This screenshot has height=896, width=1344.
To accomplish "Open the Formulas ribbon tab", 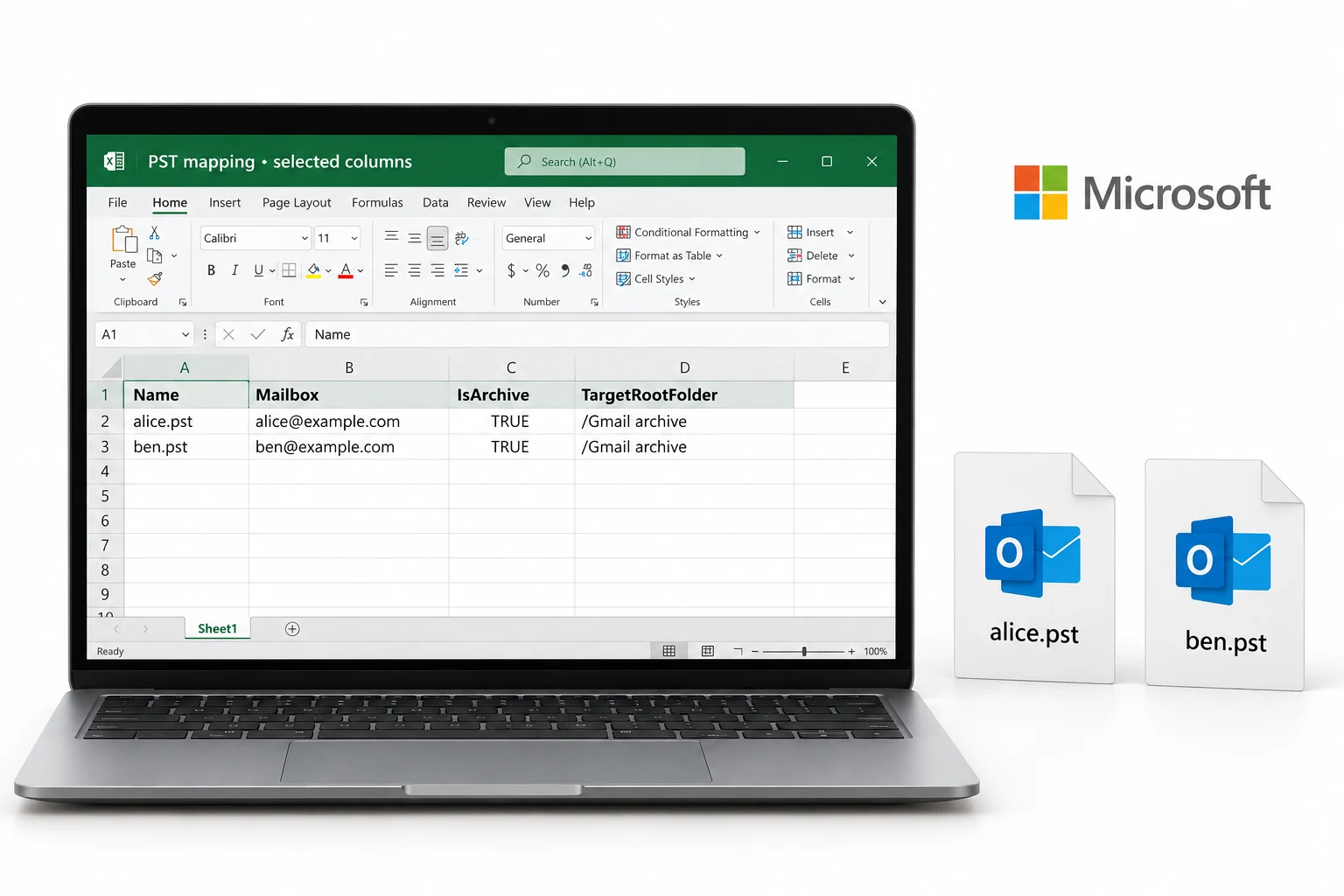I will click(x=377, y=202).
